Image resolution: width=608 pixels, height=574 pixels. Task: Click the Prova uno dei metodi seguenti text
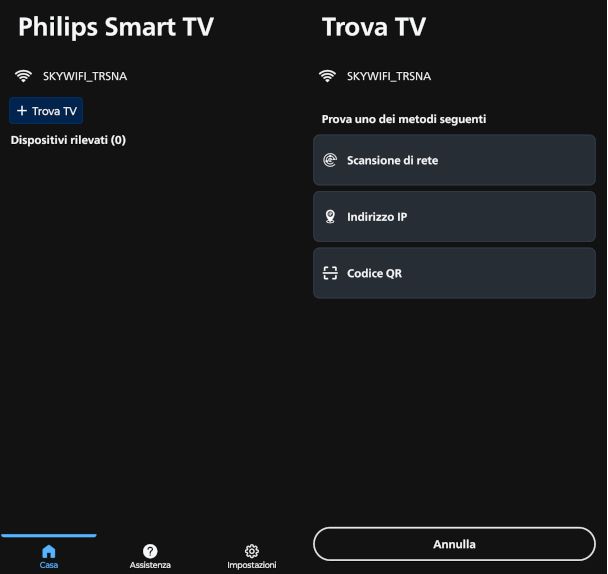(x=404, y=119)
